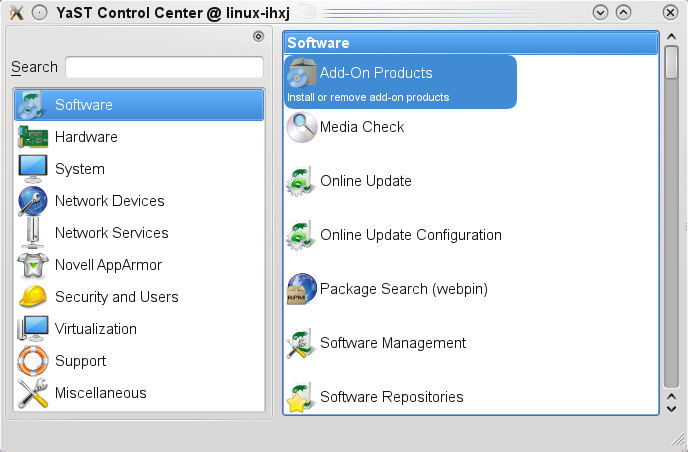
Task: Click the Virtualization computer icon
Action: tap(33, 329)
